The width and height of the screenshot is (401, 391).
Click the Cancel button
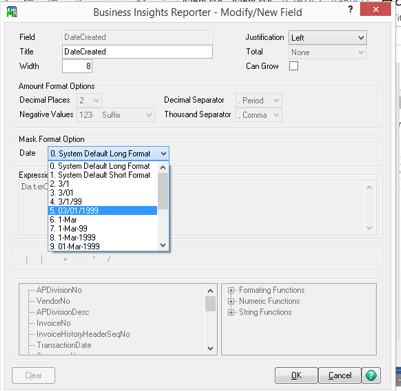(x=340, y=376)
